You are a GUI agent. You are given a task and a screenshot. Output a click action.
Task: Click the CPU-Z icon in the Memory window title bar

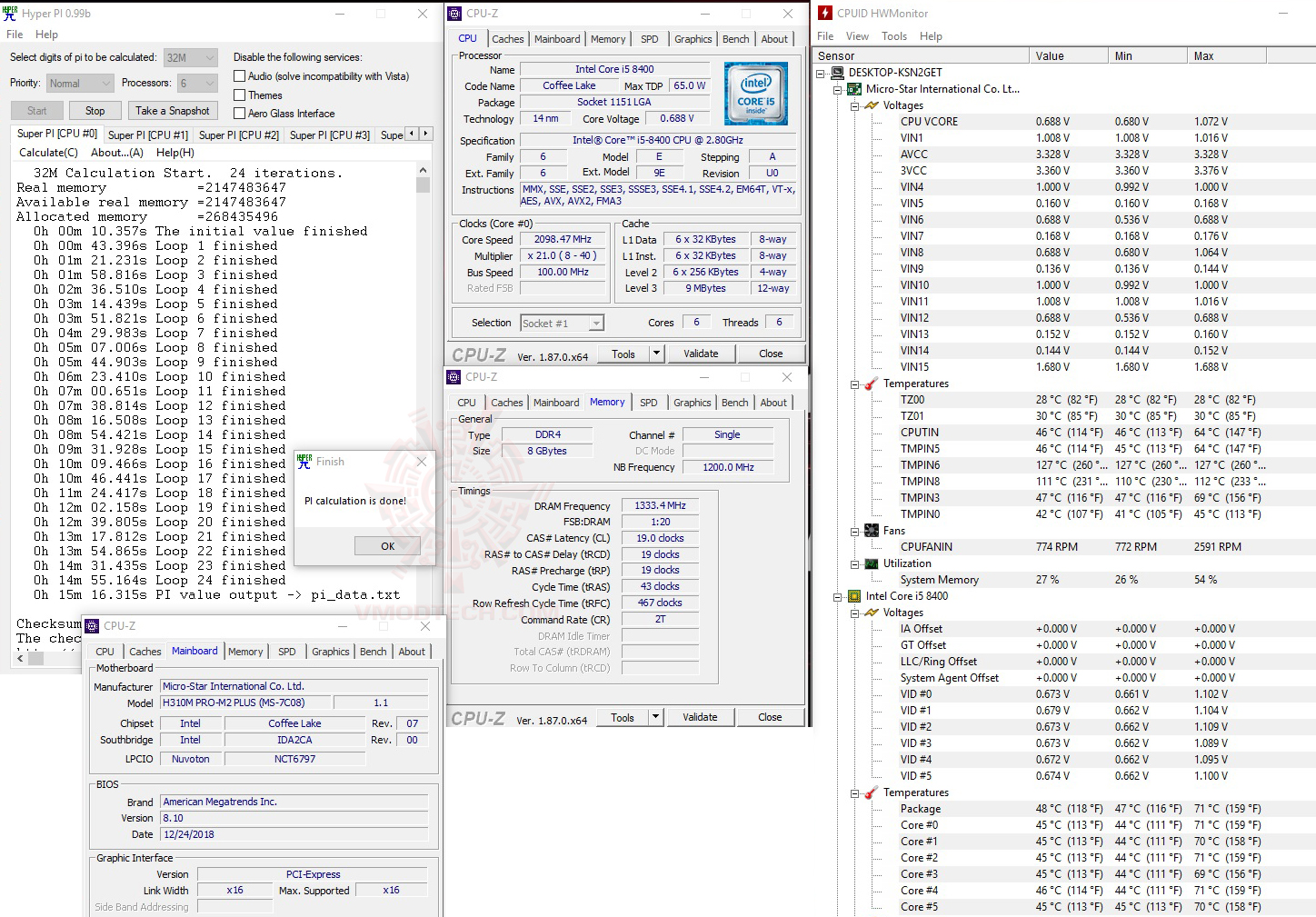(454, 376)
